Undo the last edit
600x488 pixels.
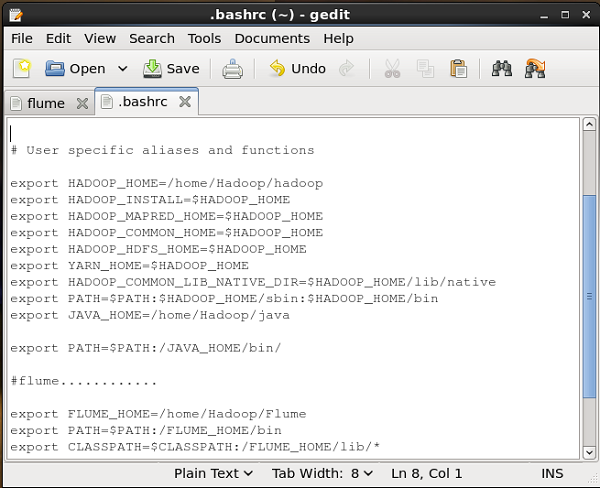[x=297, y=69]
